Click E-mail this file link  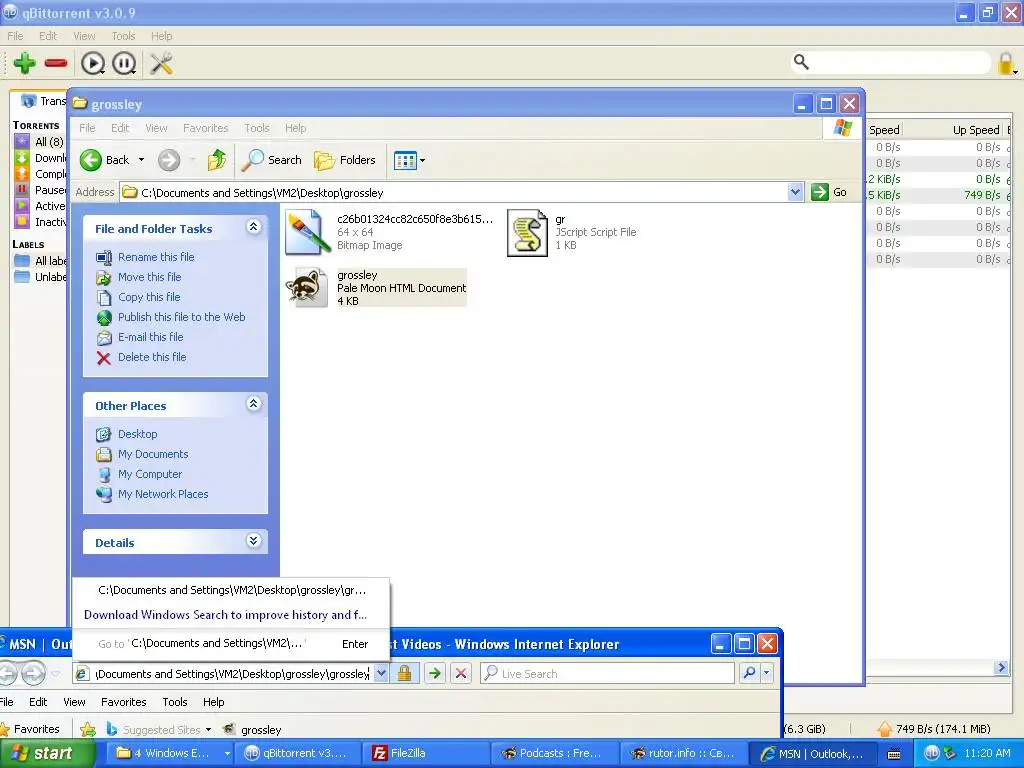click(150, 337)
